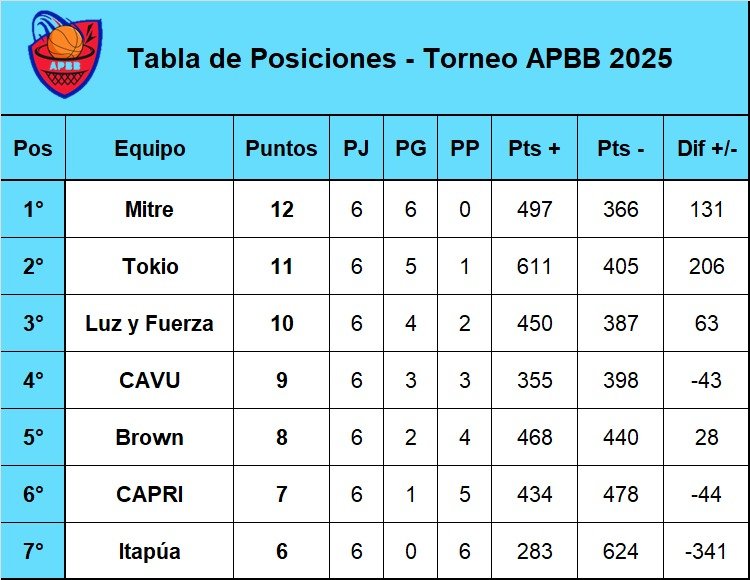Screen dimensions: 750x580
Task: Click the CAVU team name
Action: pyautogui.click(x=149, y=381)
